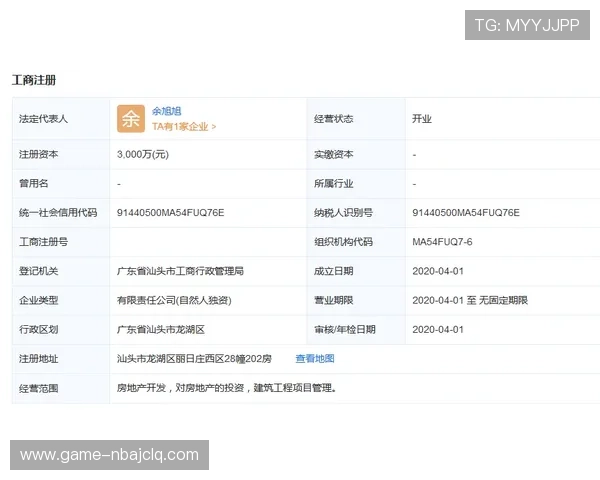Select the 审核/年检日期 date value
Viewport: 600px width, 480px height.
click(x=438, y=329)
